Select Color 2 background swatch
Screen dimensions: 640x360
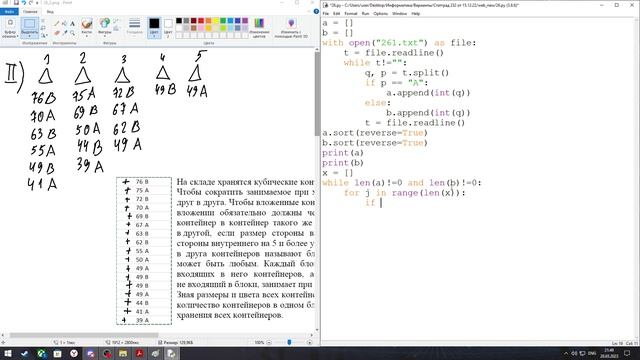click(168, 28)
